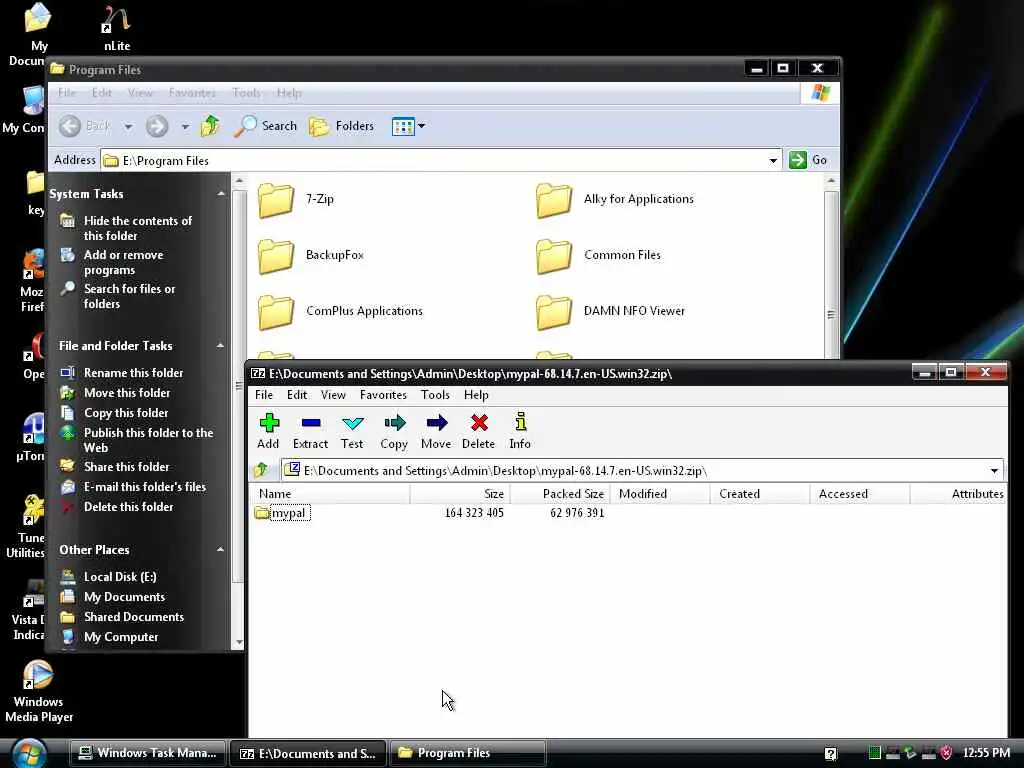Click the red shield tray icon
Viewport: 1024px width, 768px height.
point(946,753)
